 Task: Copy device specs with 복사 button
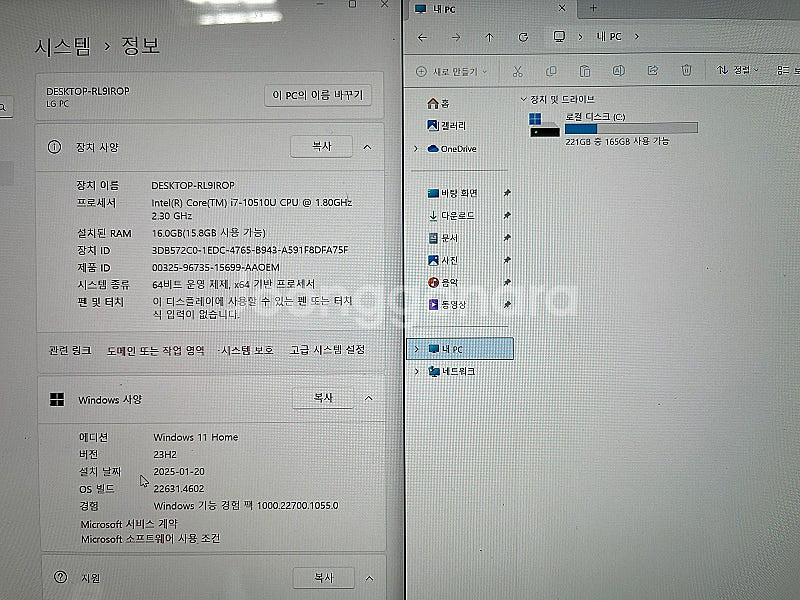pos(321,146)
